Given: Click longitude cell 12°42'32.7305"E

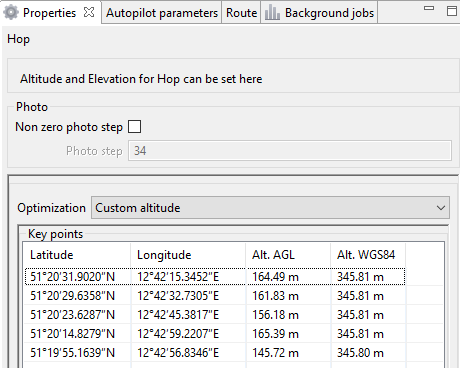Looking at the screenshot, I should tap(188, 296).
